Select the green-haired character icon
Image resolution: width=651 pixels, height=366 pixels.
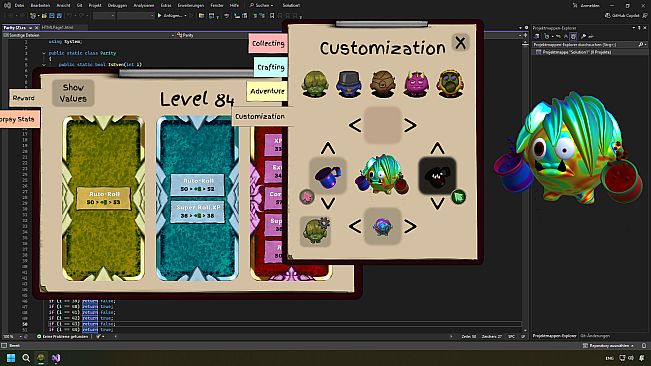pyautogui.click(x=315, y=84)
